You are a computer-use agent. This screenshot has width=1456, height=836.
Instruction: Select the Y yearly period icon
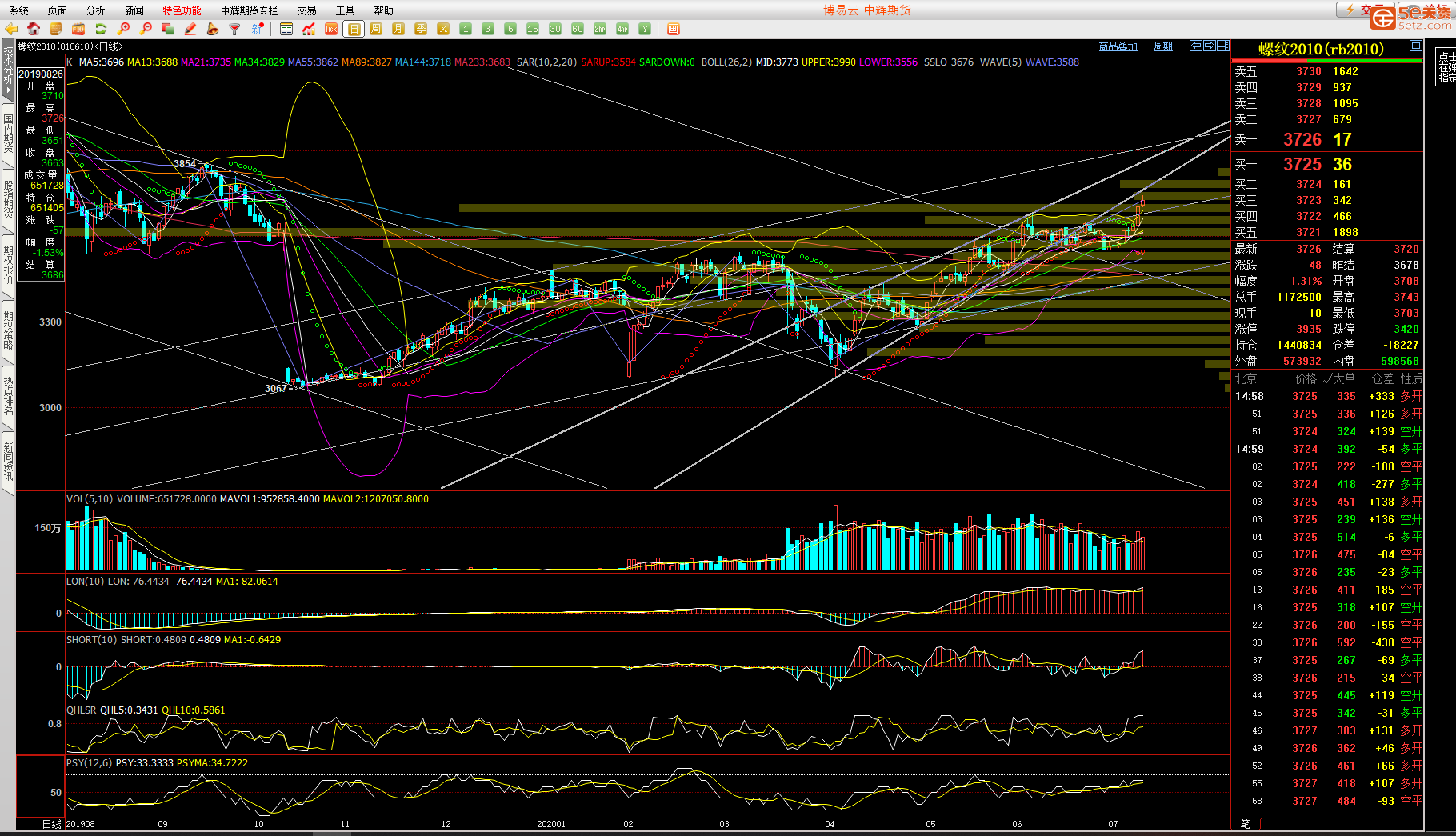pos(645,29)
